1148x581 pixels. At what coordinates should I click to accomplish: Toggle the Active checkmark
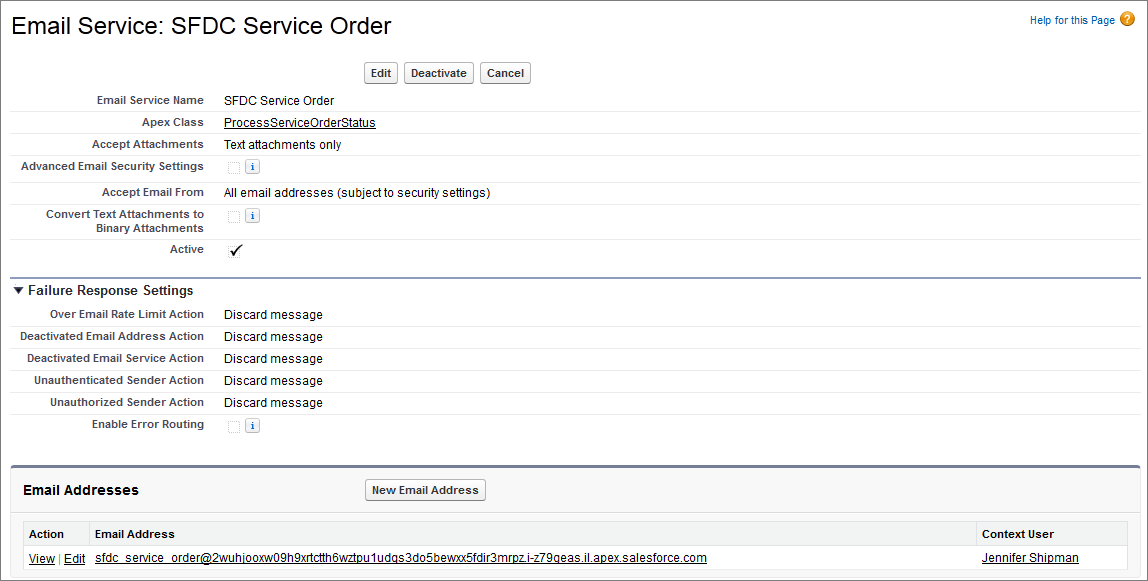tap(235, 251)
